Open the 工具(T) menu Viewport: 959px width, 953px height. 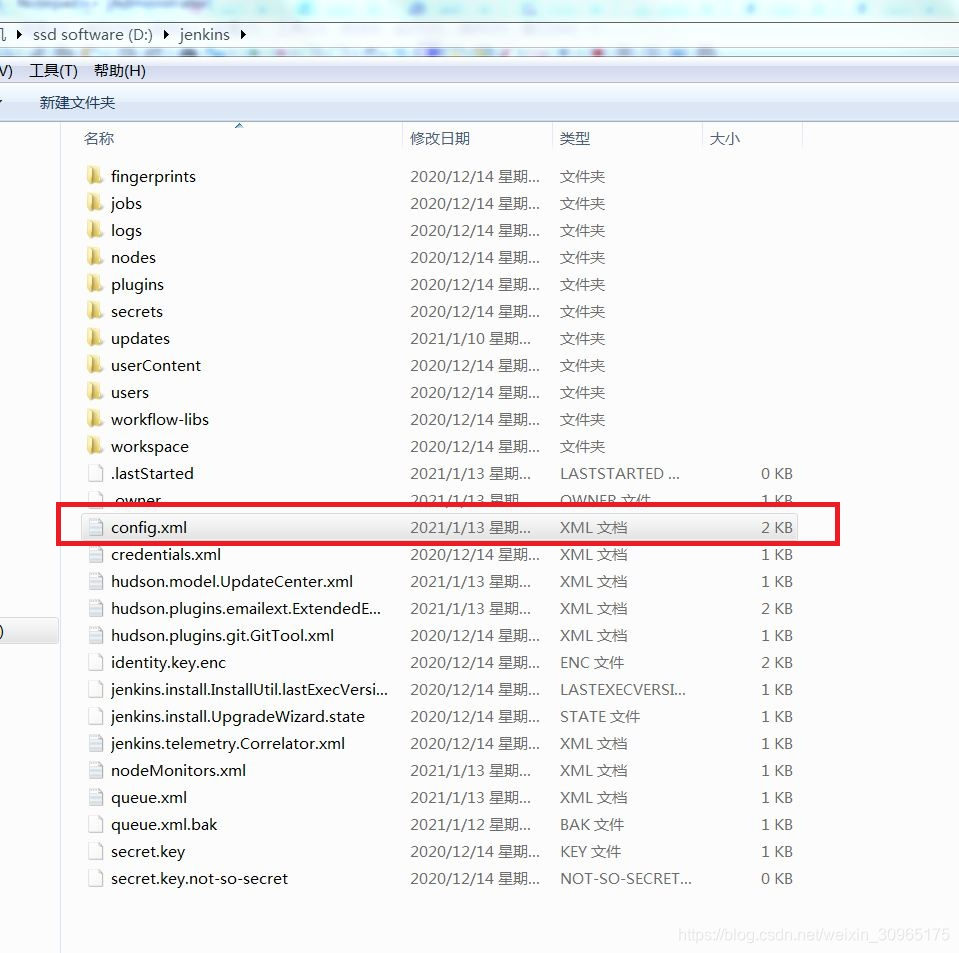click(x=54, y=71)
